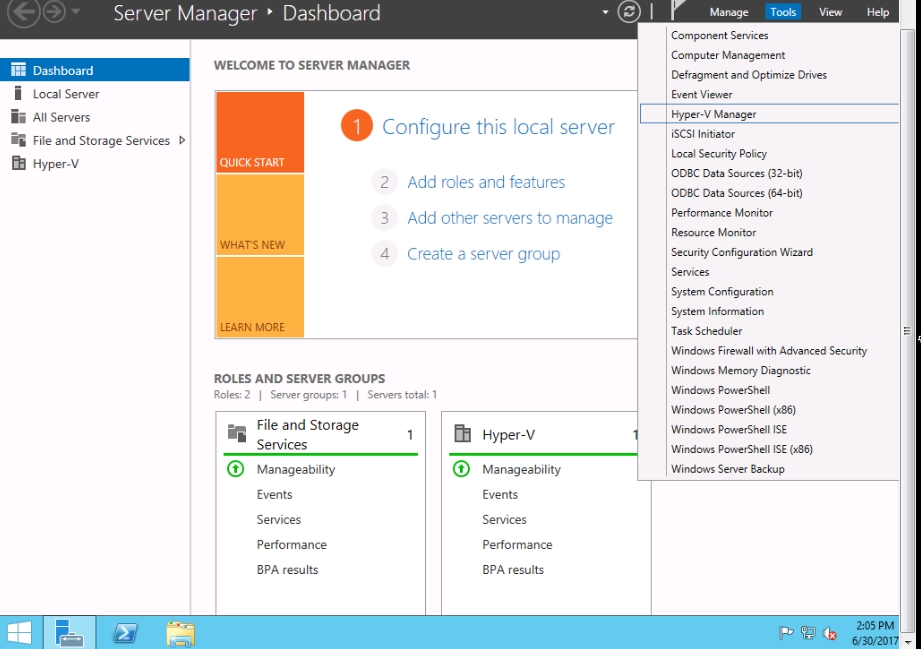
Task: Open the Windows Start button
Action: click(20, 633)
